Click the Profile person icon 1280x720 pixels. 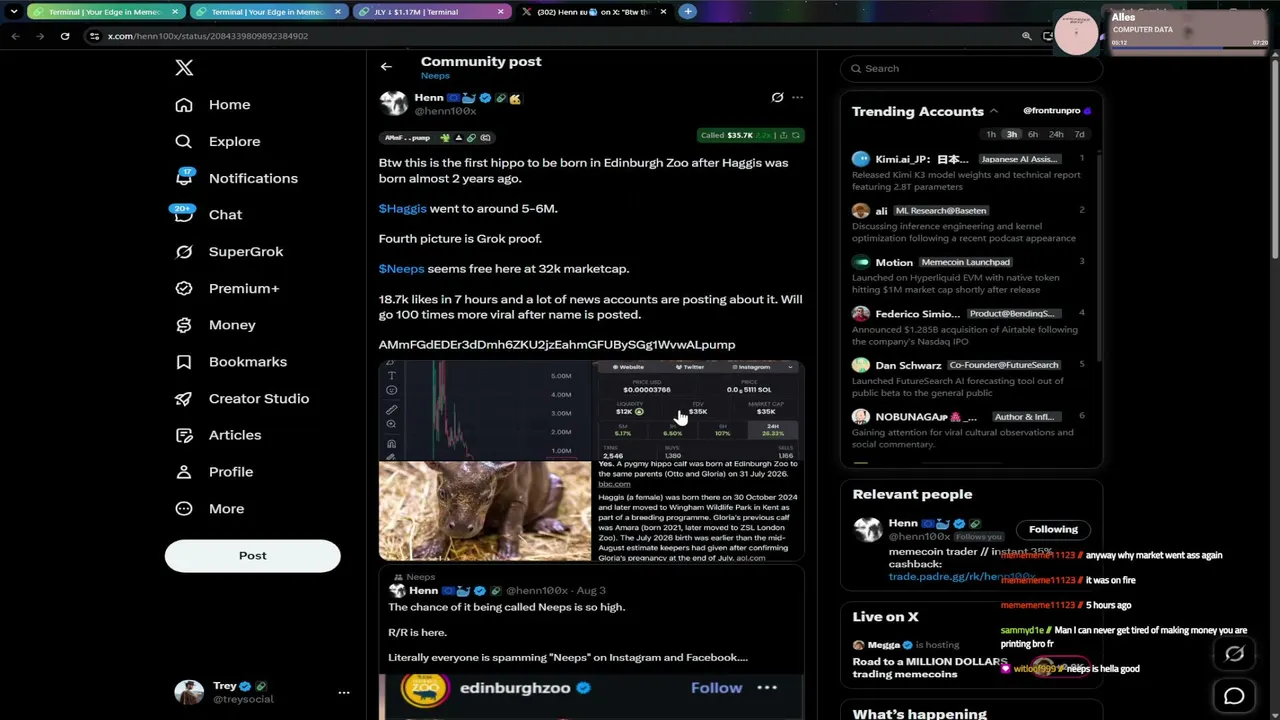point(184,472)
